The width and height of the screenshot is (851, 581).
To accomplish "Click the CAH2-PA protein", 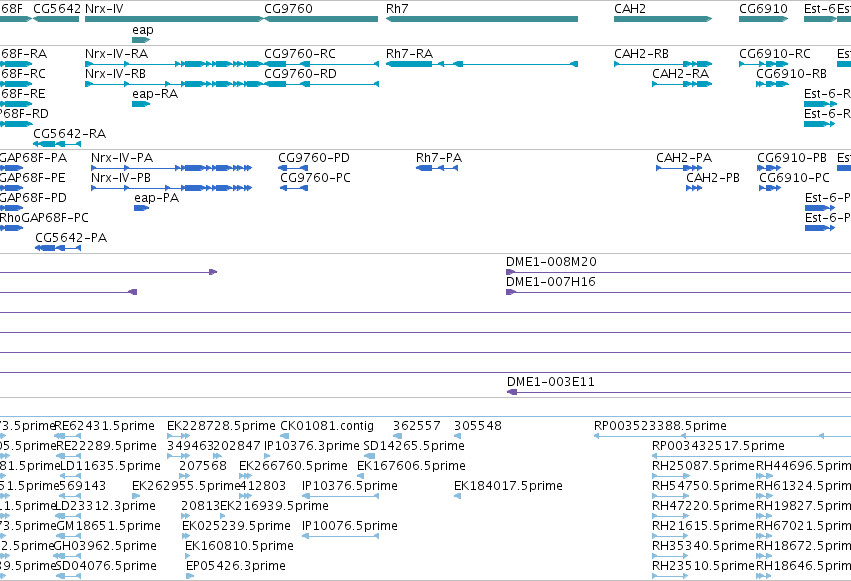I will point(679,168).
